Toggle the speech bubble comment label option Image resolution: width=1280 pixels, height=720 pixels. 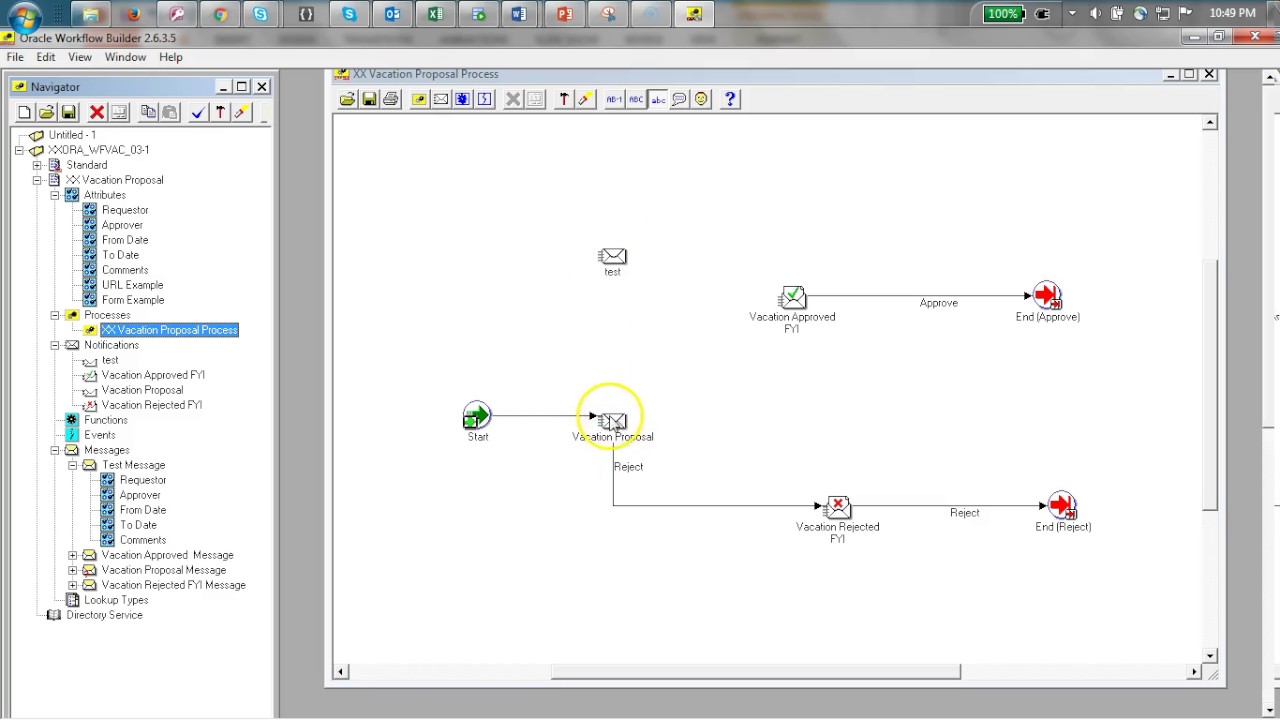coord(680,99)
